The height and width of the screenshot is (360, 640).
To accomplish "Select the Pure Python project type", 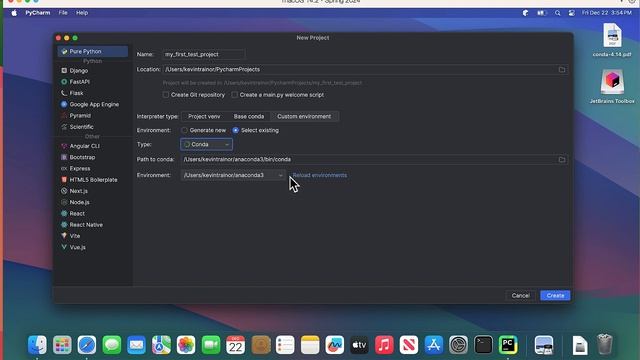I will pos(93,51).
